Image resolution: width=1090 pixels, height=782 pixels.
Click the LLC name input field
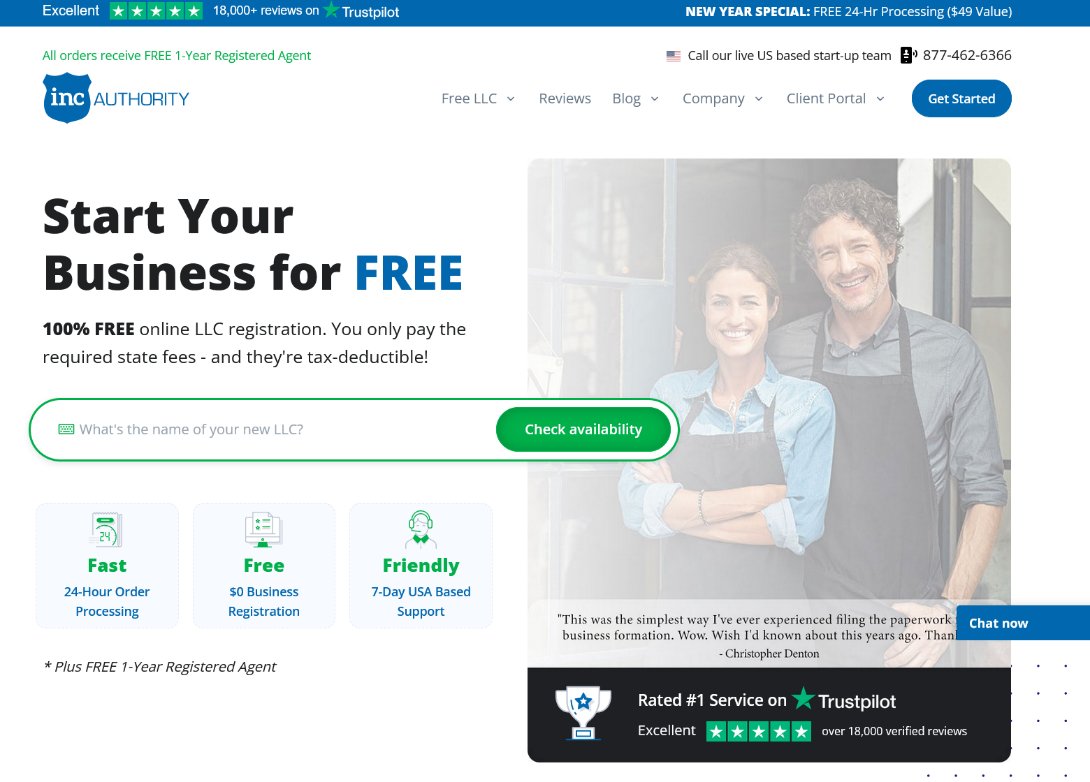tap(278, 429)
